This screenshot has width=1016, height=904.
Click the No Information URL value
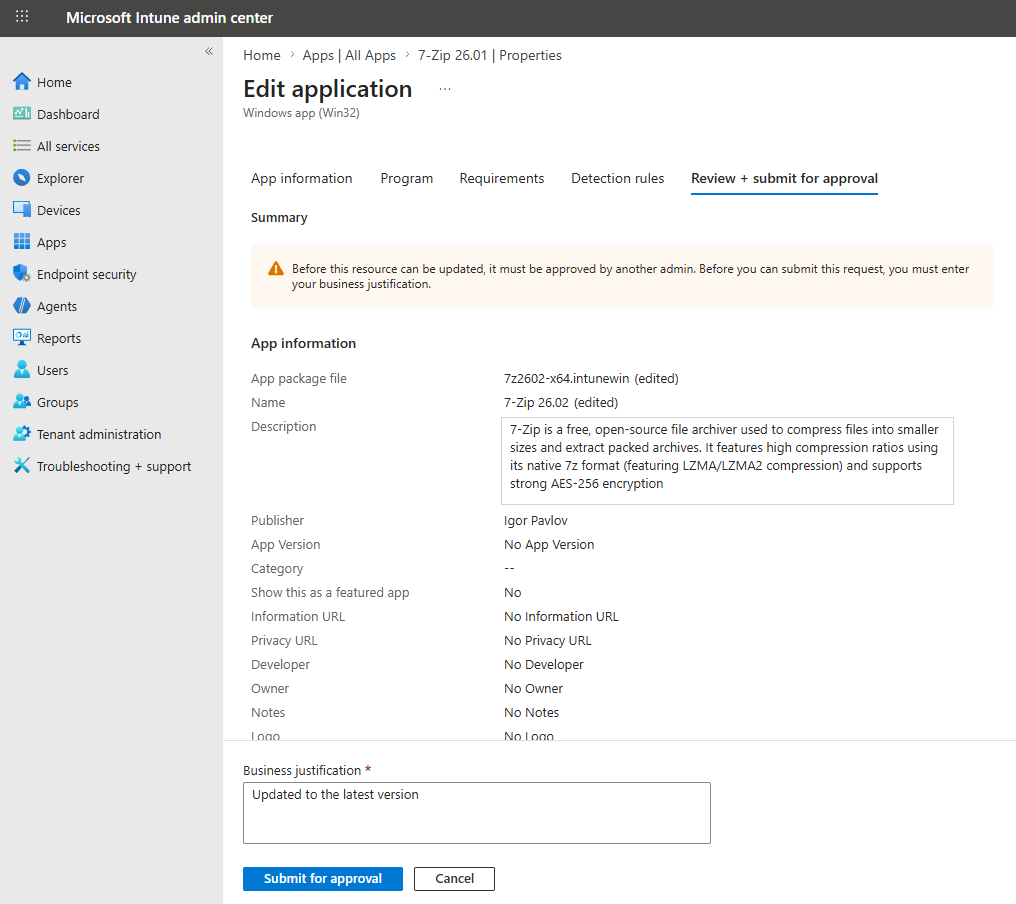(x=561, y=616)
